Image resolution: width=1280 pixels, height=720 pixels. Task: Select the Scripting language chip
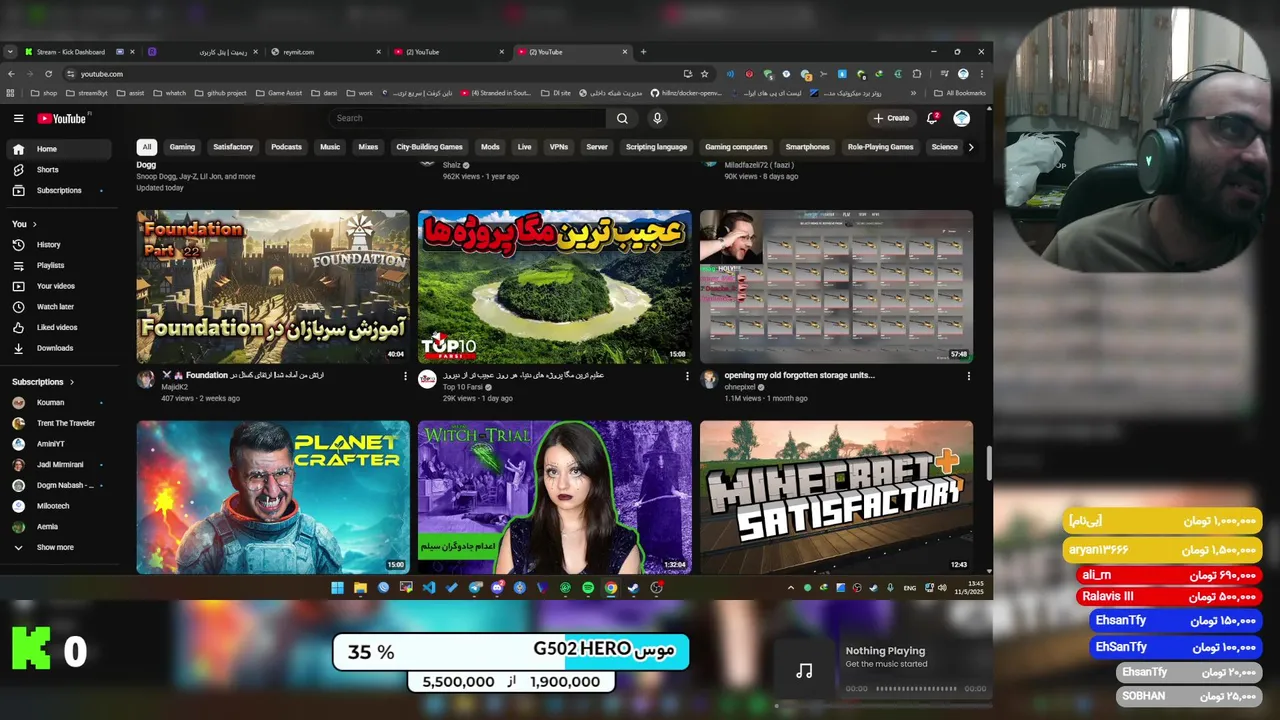pos(656,147)
